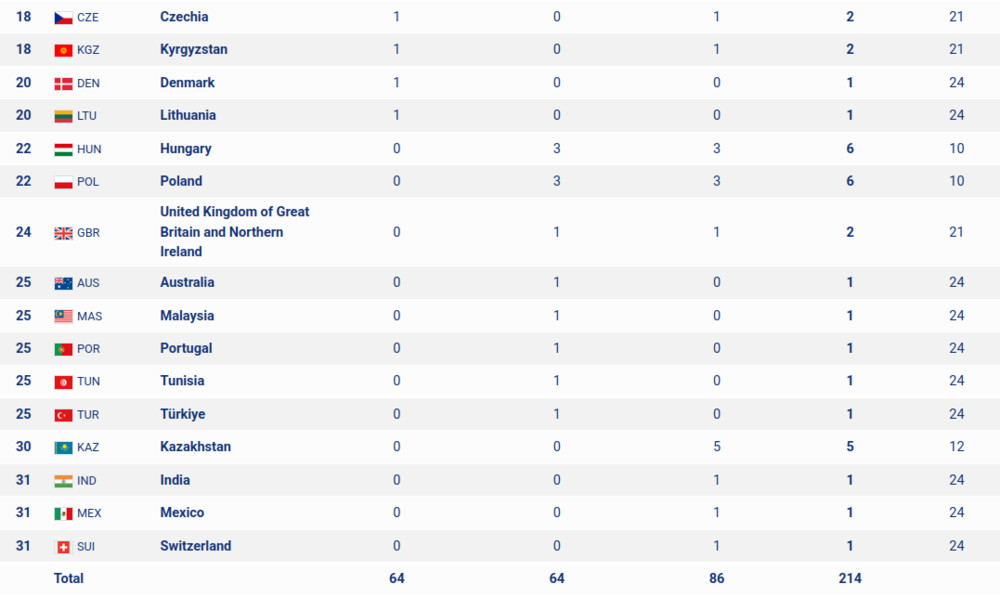Click the Hungary flag icon
This screenshot has width=1000, height=597.
click(x=63, y=150)
